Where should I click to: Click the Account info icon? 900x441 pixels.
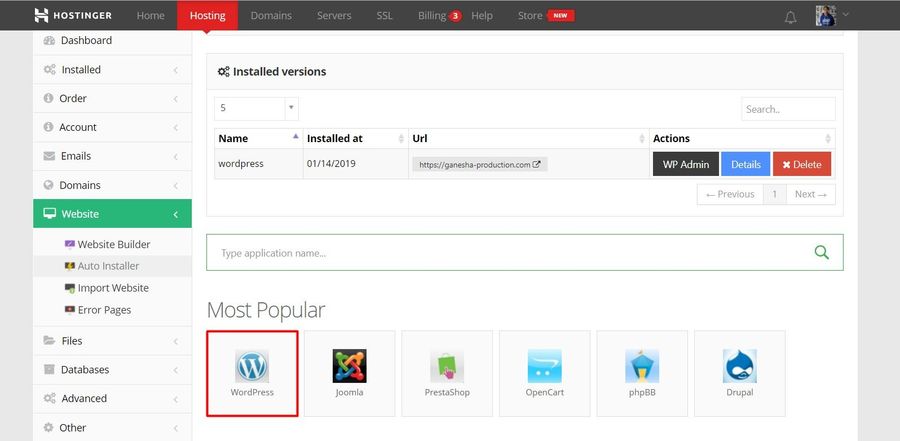point(48,127)
